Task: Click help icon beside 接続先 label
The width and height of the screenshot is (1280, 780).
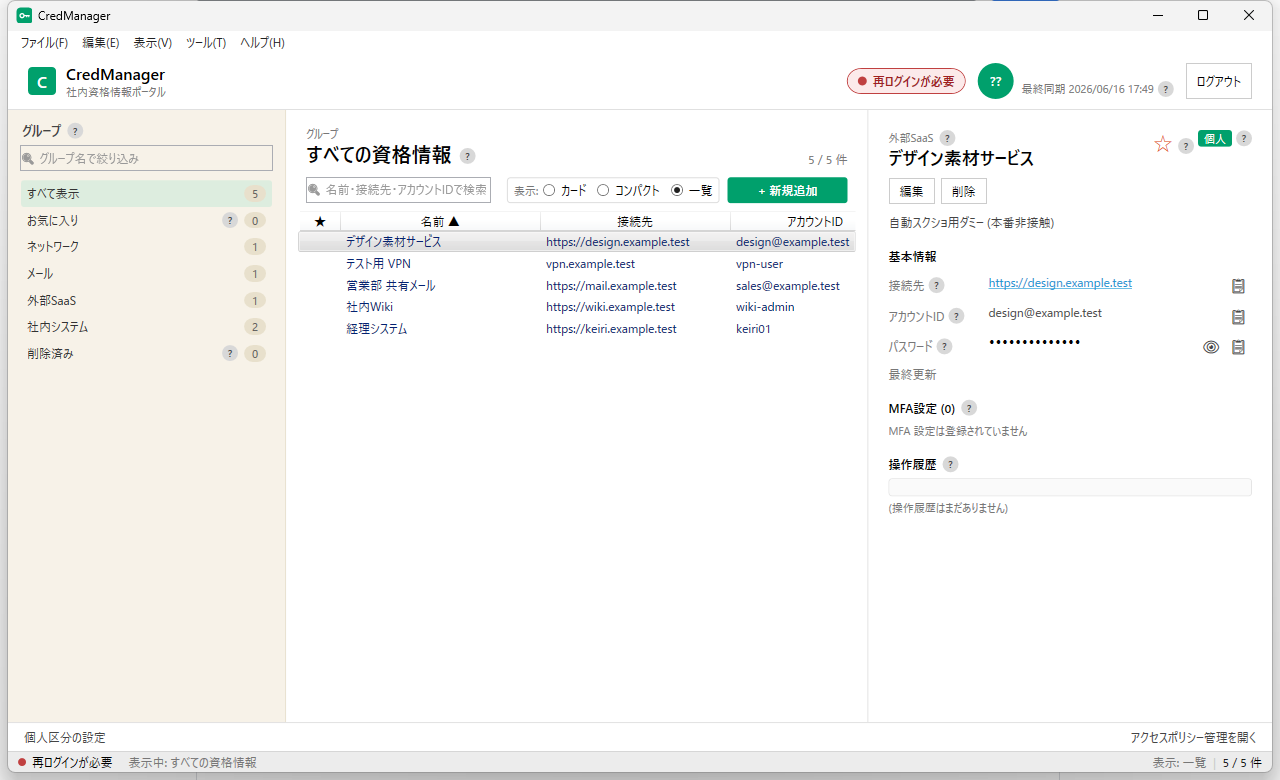Action: (936, 285)
